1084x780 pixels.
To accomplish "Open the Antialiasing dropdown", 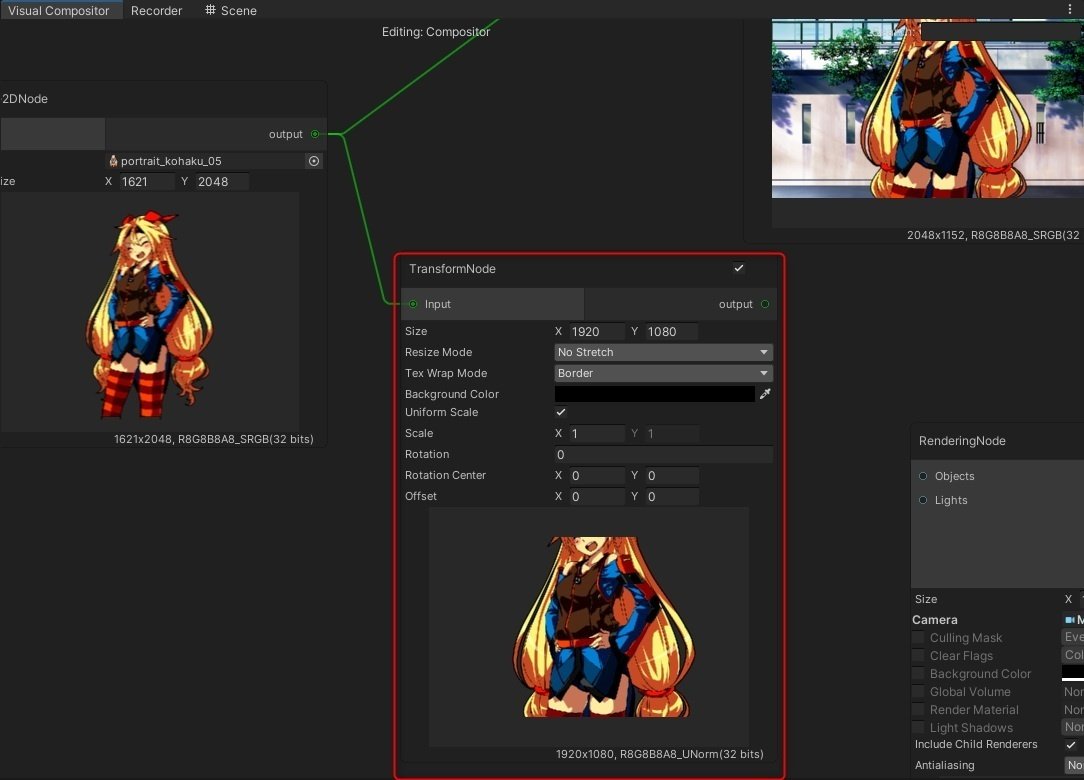I will click(x=1074, y=765).
